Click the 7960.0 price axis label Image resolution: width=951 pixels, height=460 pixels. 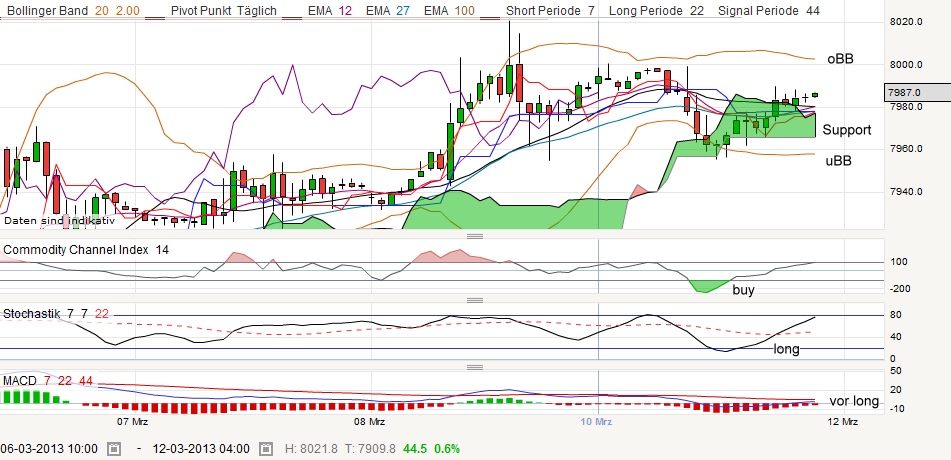click(x=906, y=149)
